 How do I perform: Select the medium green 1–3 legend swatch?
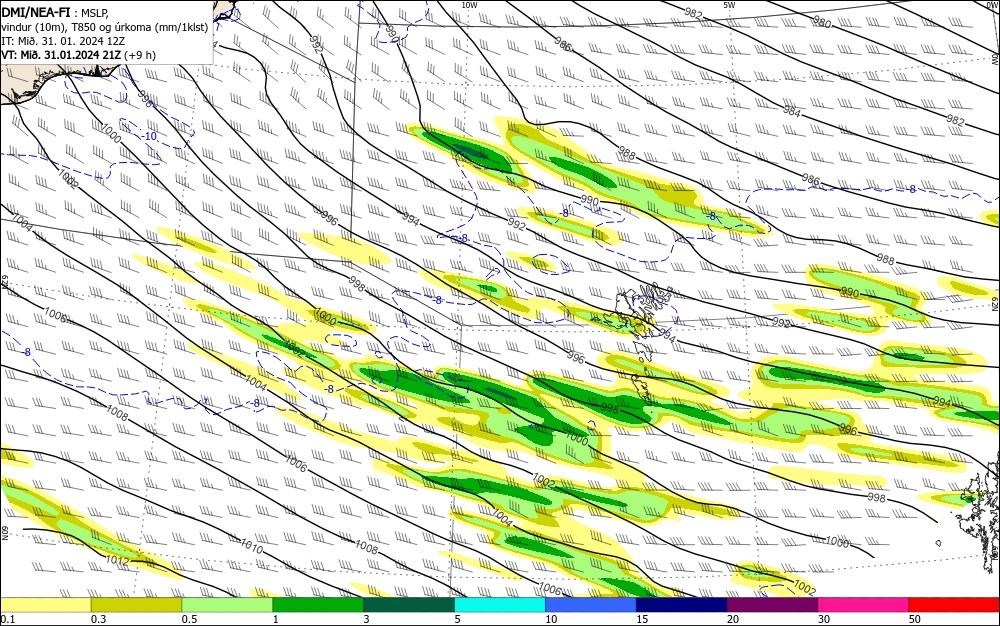(318, 604)
